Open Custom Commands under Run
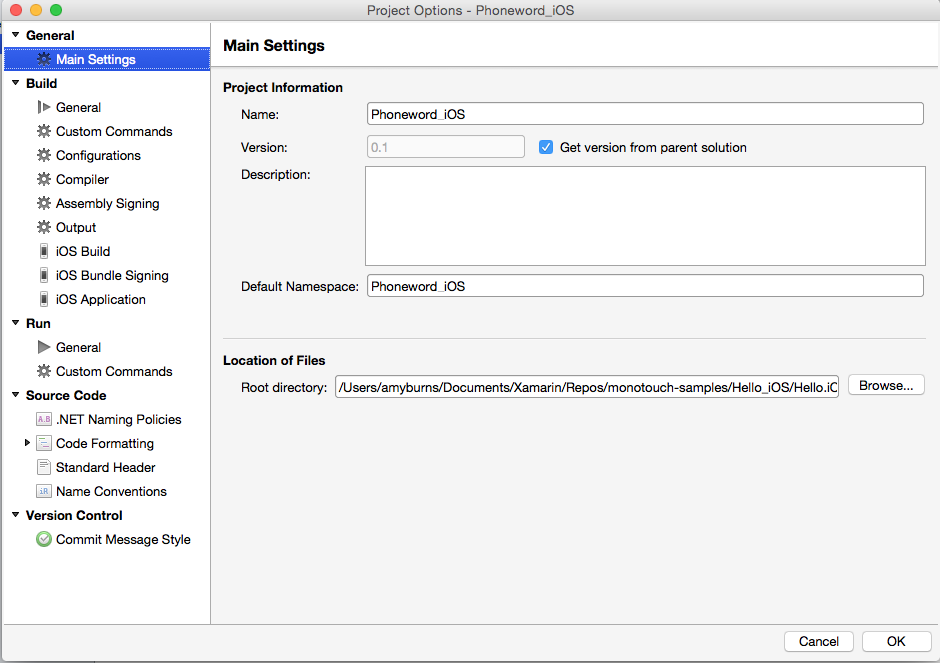This screenshot has width=940, height=663. [x=114, y=371]
